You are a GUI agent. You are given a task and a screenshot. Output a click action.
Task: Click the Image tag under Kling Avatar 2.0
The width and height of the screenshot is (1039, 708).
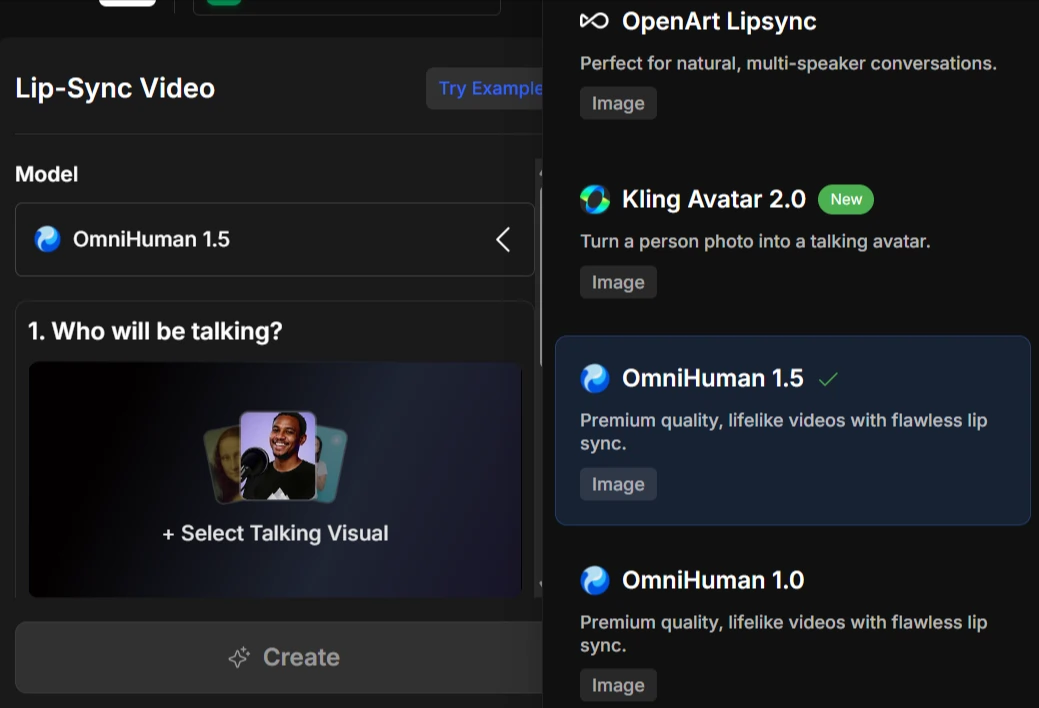(x=618, y=282)
